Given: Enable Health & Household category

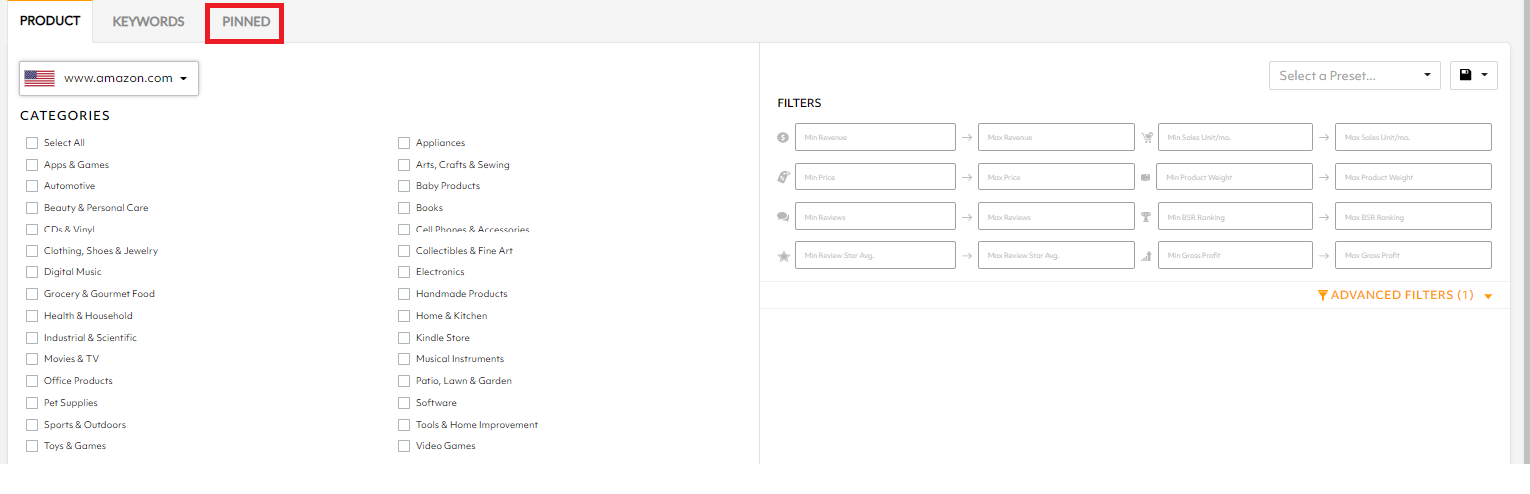Looking at the screenshot, I should pyautogui.click(x=32, y=316).
